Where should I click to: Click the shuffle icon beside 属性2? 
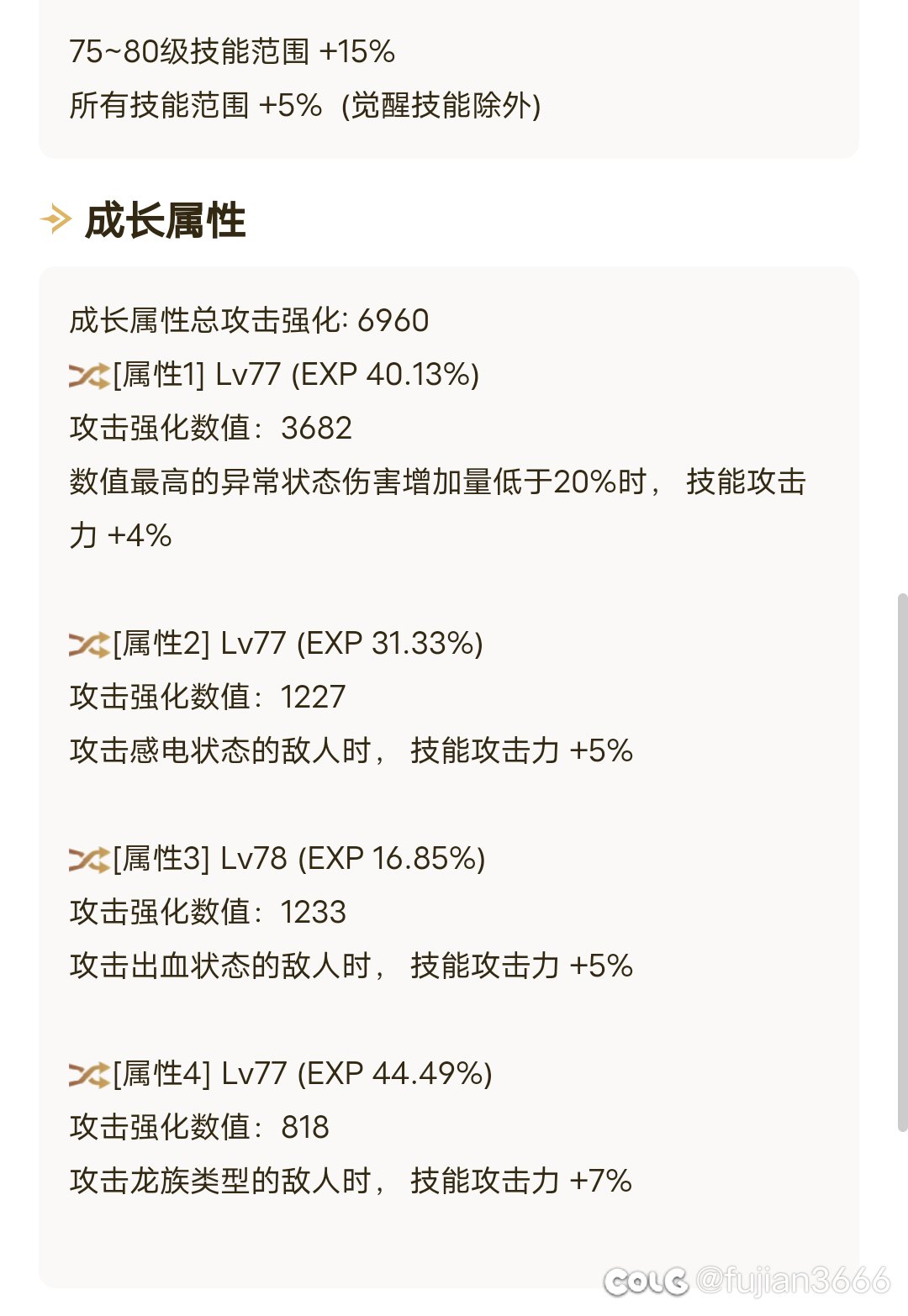tap(89, 645)
